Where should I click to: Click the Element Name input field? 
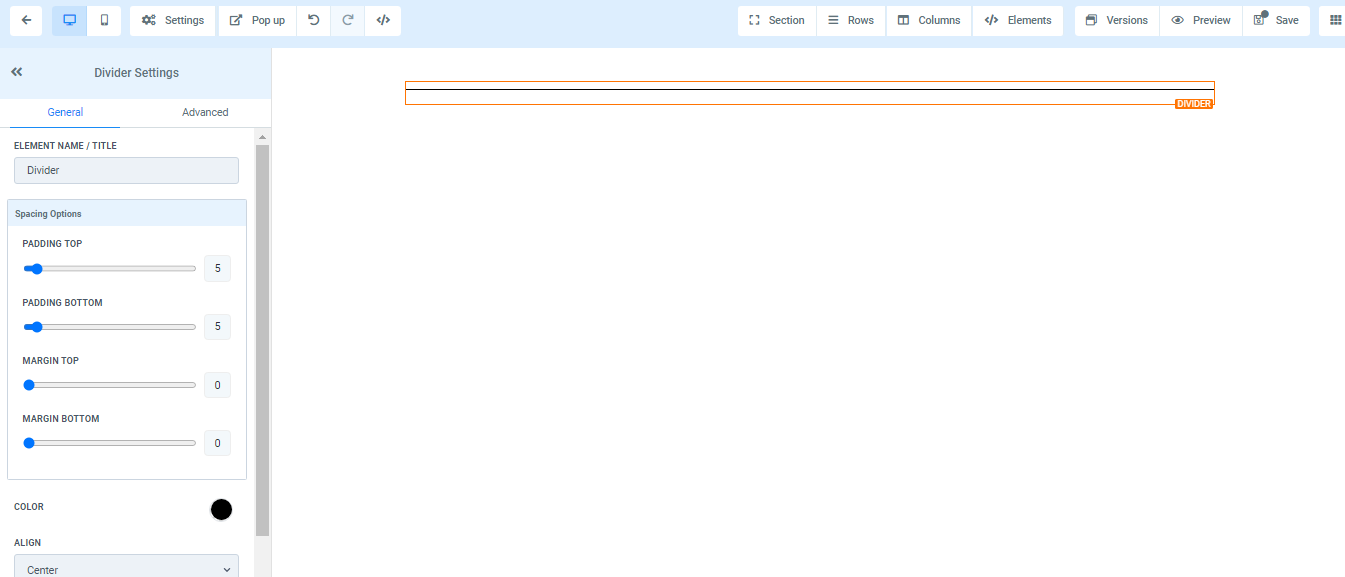pos(126,170)
